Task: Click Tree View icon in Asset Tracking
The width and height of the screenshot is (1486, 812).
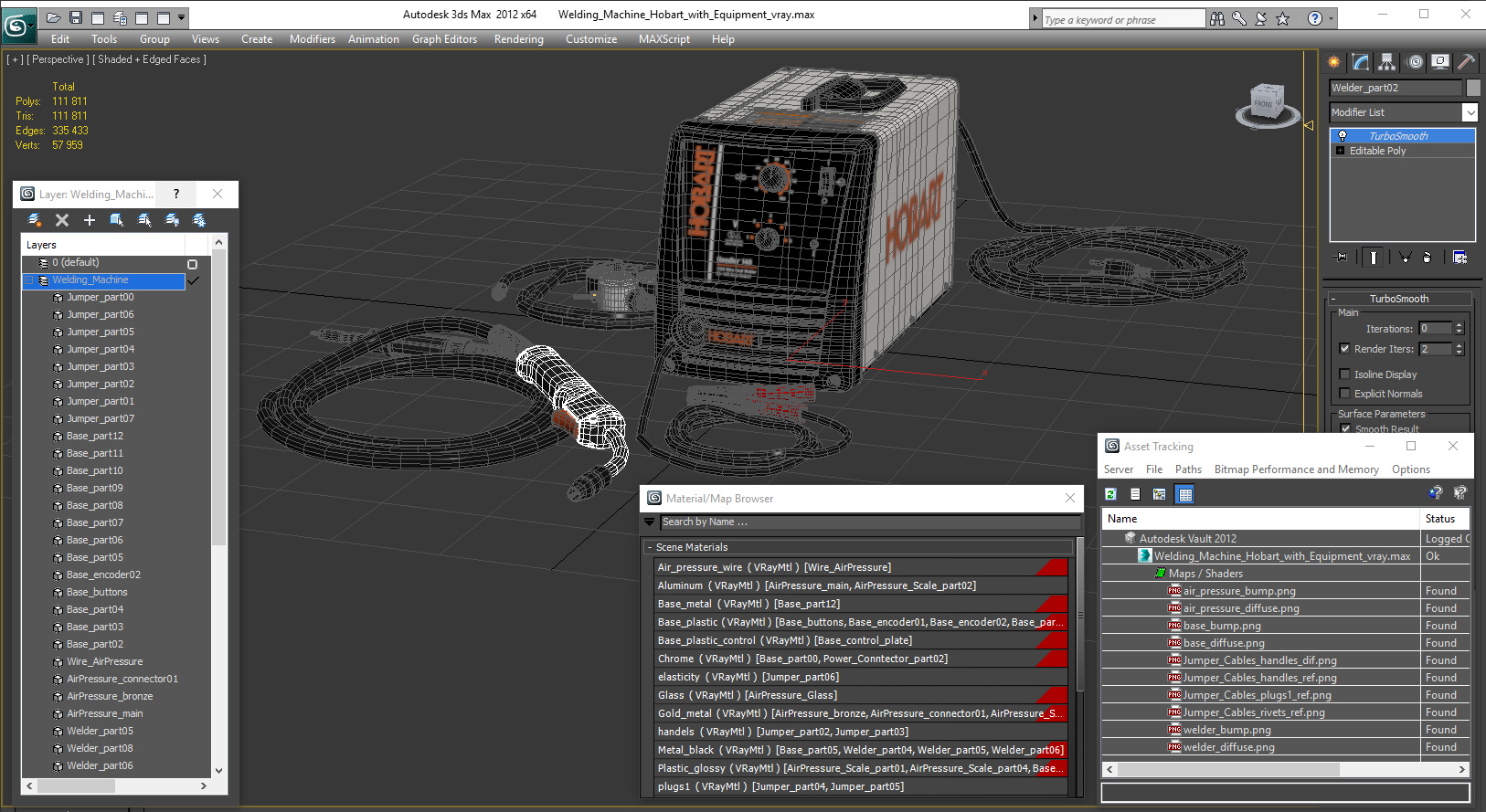Action: pyautogui.click(x=1159, y=494)
